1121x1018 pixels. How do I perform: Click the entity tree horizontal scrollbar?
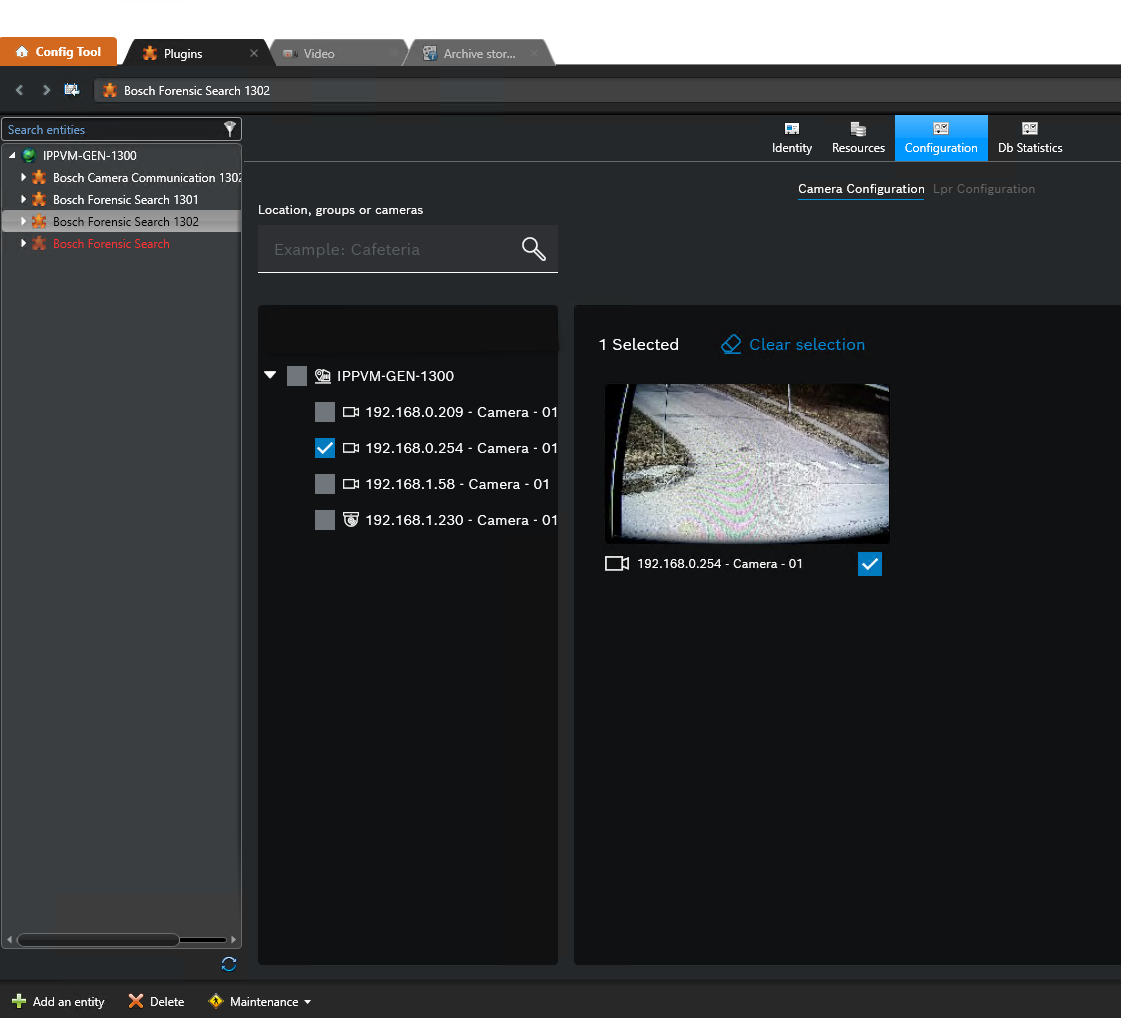pyautogui.click(x=98, y=940)
